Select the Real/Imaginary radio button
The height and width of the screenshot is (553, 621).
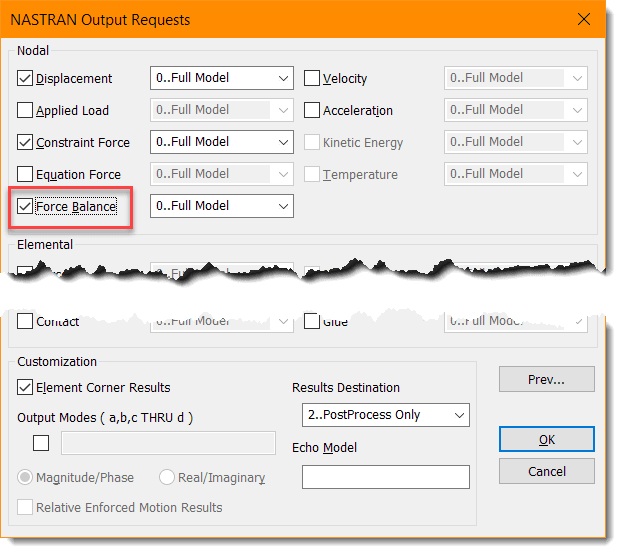point(166,477)
